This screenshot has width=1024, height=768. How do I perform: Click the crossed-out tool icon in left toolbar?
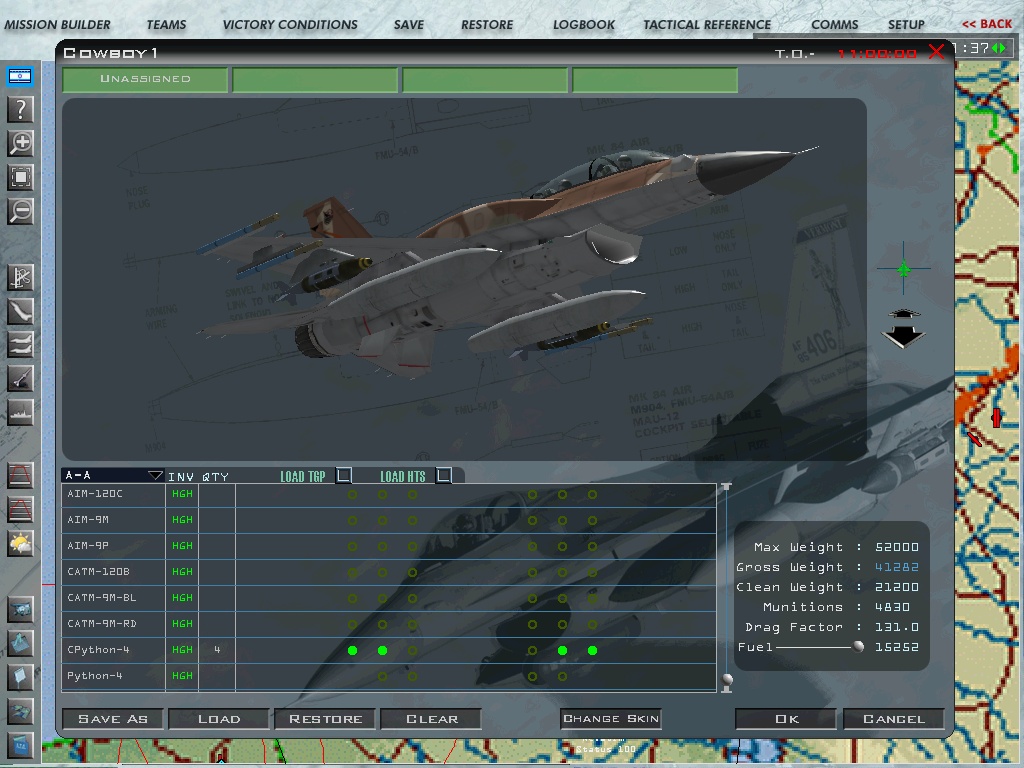point(20,278)
